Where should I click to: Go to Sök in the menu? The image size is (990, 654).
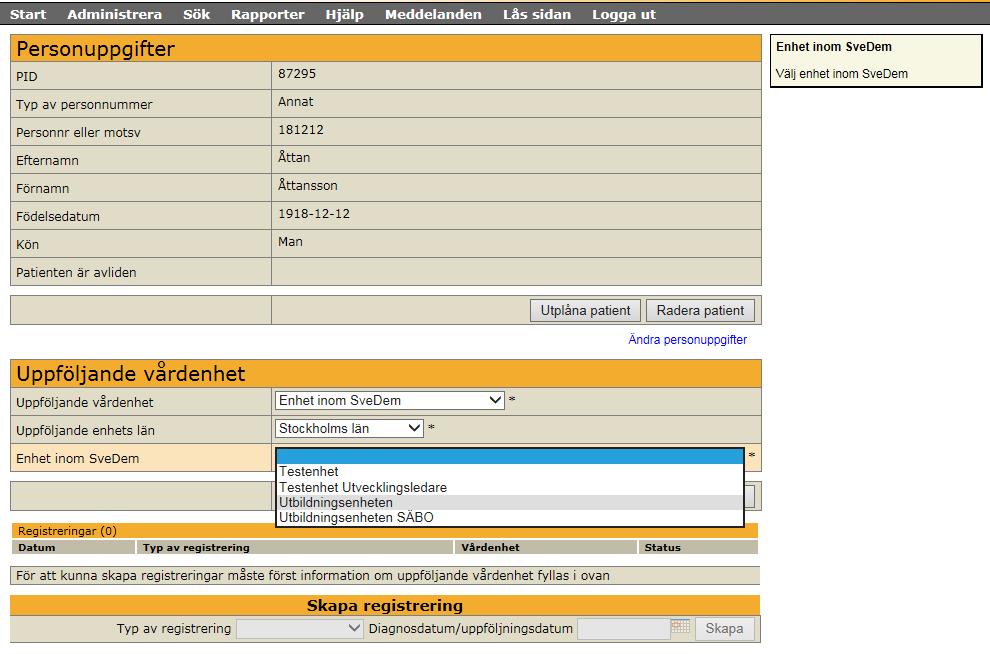tap(196, 14)
